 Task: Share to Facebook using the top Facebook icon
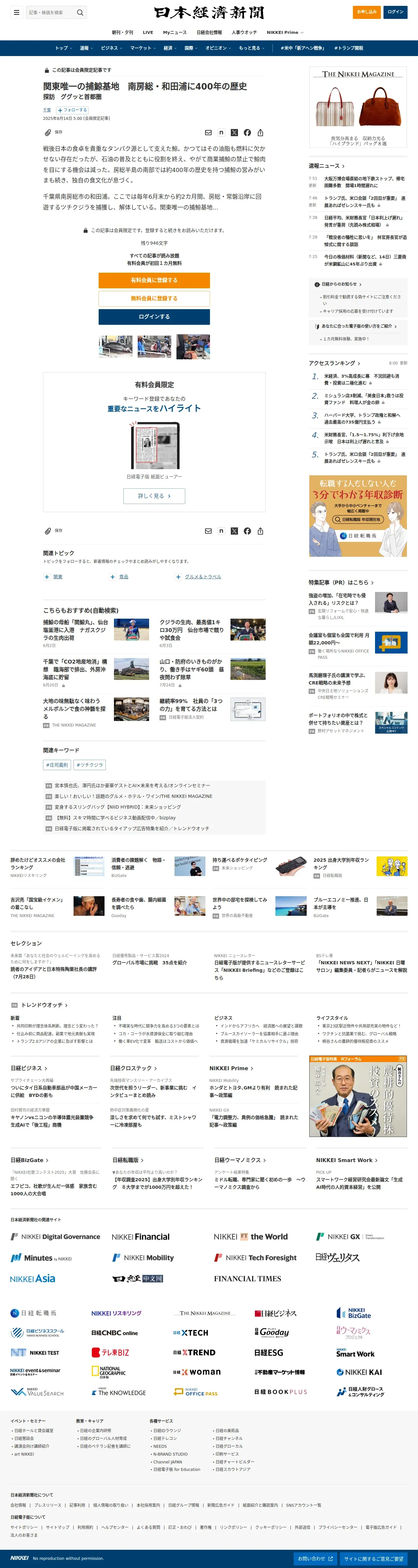(247, 133)
